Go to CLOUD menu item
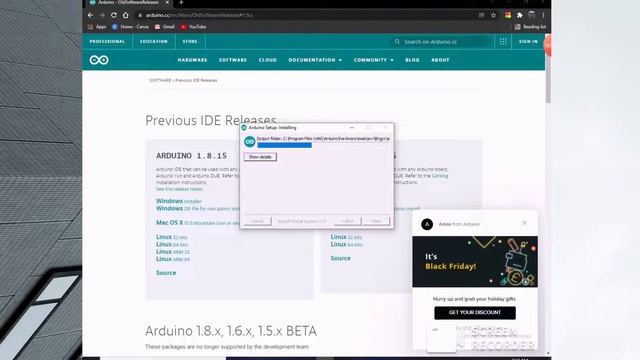Viewport: 640px width, 360px height. [x=268, y=60]
